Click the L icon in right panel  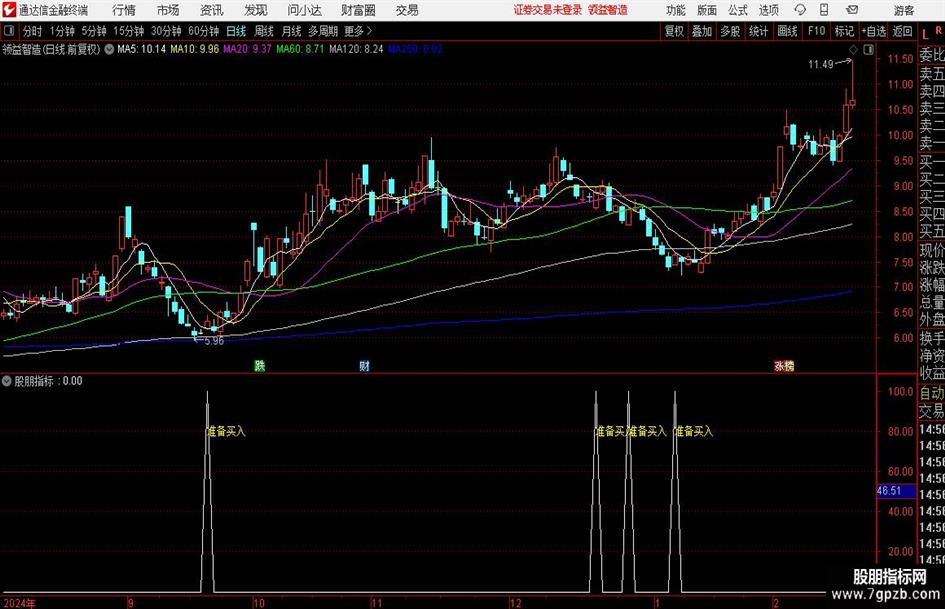(x=925, y=34)
